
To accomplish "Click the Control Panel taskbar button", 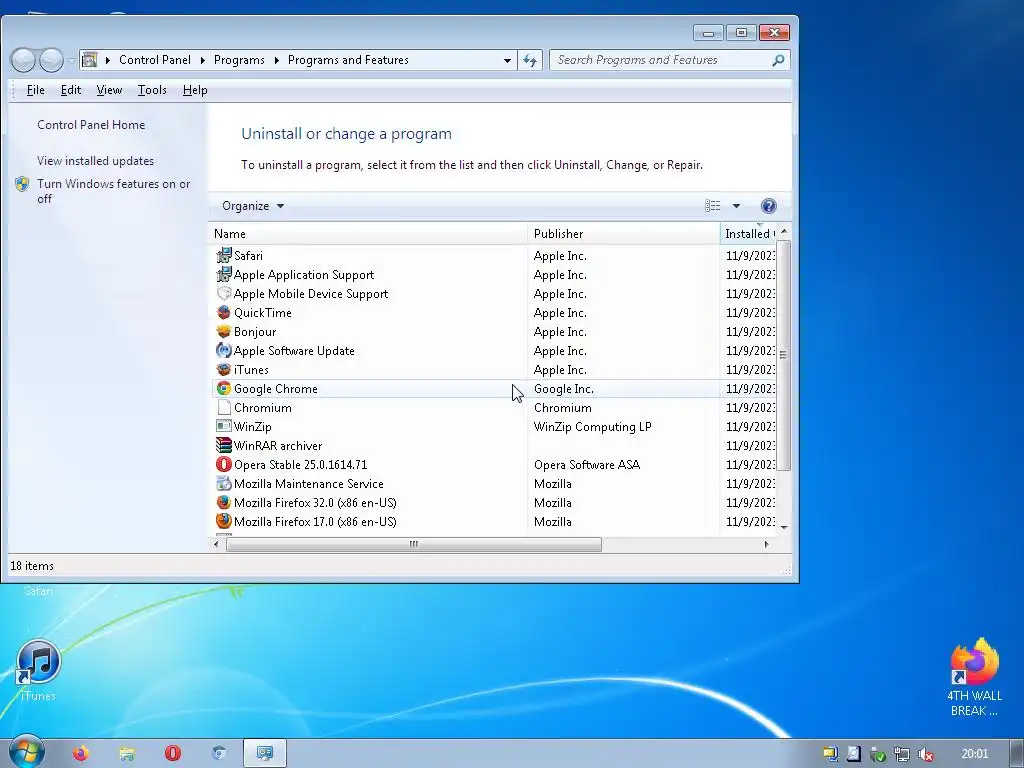I will (x=264, y=753).
